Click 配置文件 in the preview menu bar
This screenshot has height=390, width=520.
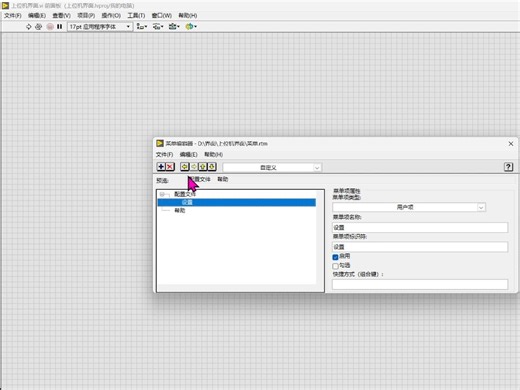click(x=201, y=179)
